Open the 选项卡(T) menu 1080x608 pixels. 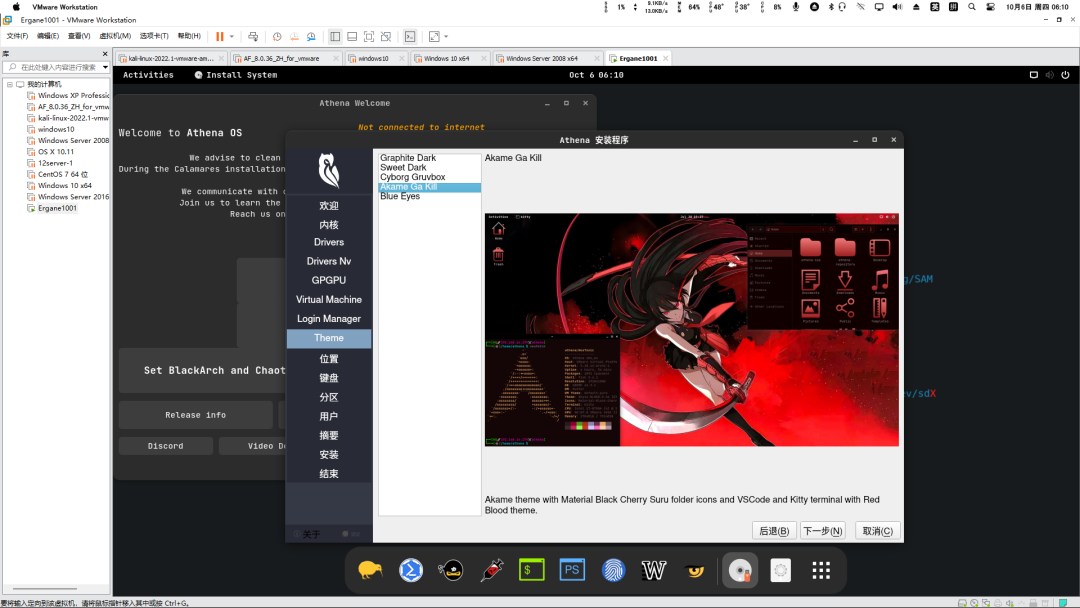[x=154, y=36]
